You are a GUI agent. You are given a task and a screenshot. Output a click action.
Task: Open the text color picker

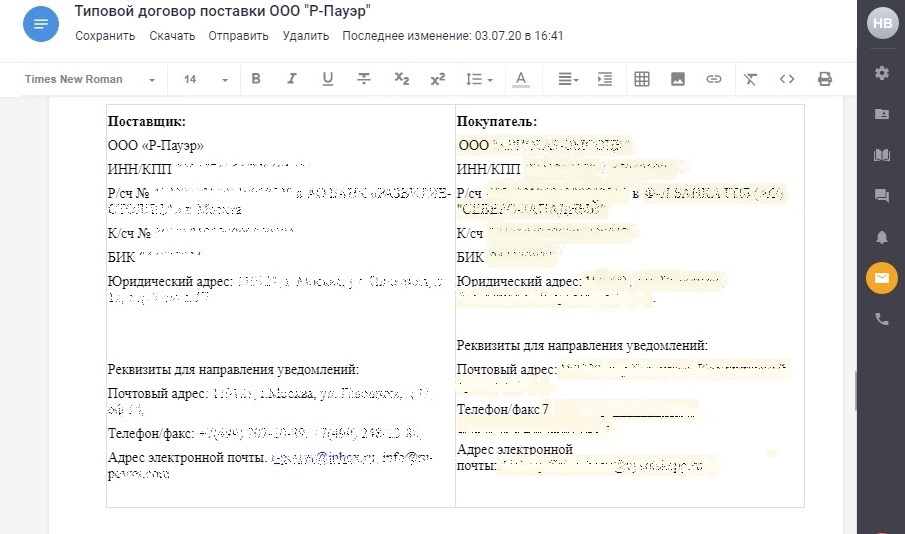click(x=520, y=79)
